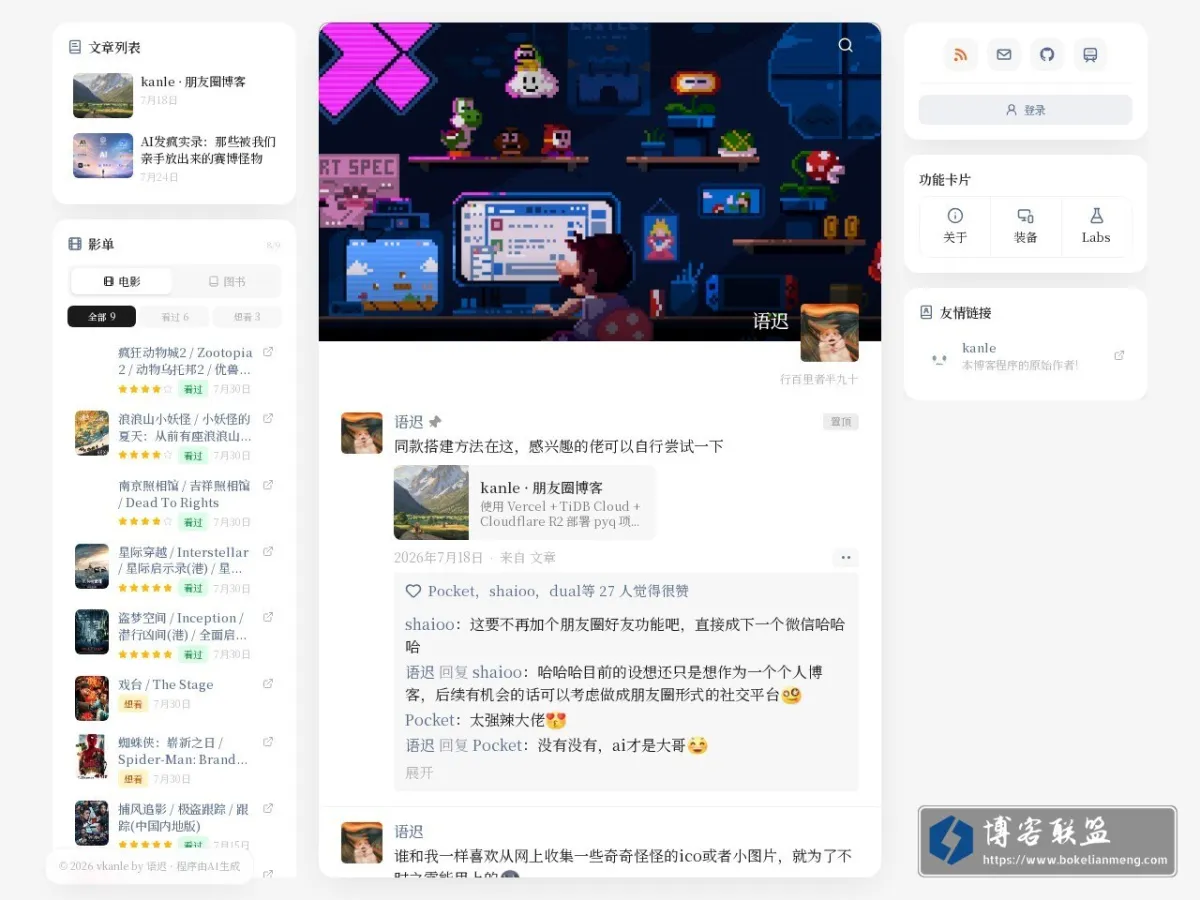The image size is (1200, 900).
Task: Open the 关于 about card
Action: [x=955, y=226]
